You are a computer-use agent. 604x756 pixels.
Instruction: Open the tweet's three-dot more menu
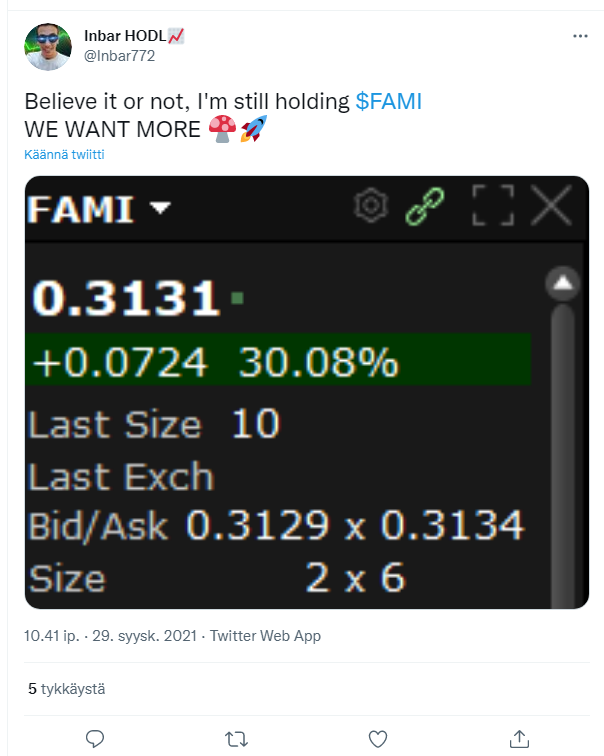click(x=580, y=36)
